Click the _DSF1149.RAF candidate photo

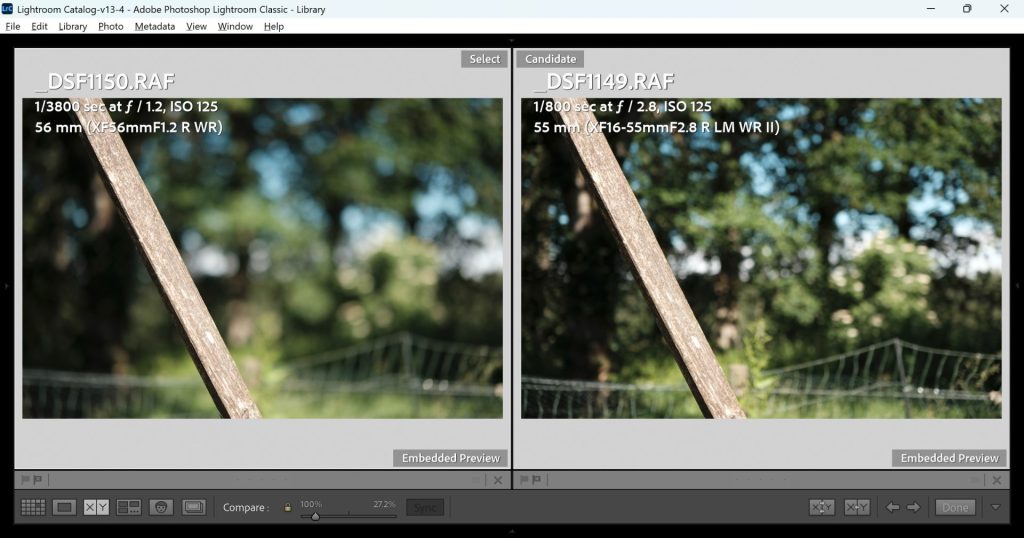(x=761, y=258)
